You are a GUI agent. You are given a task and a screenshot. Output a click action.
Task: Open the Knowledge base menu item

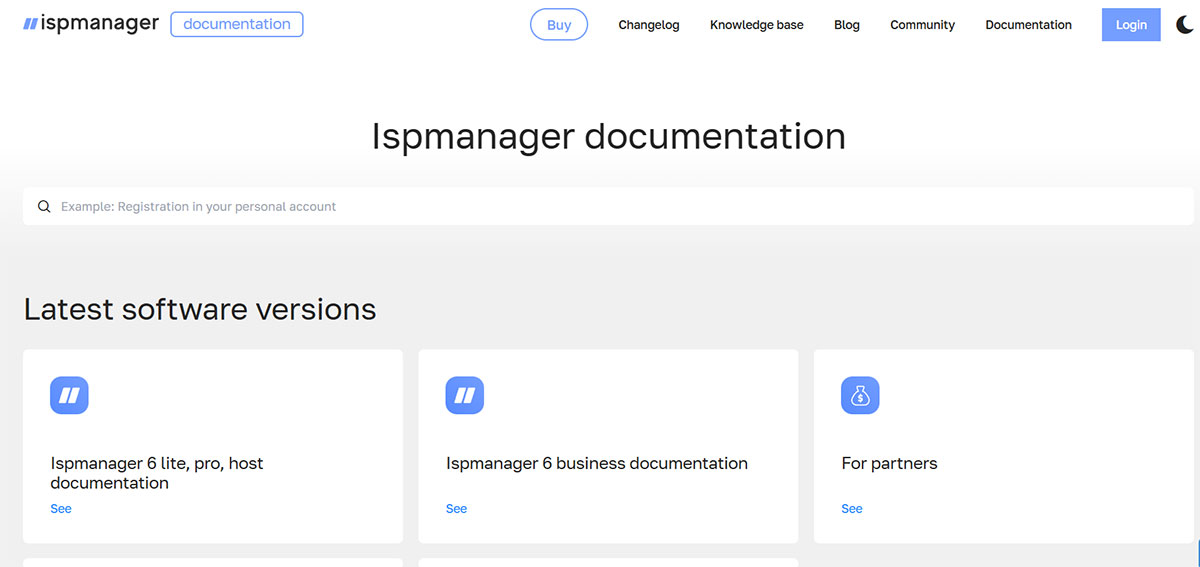757,25
